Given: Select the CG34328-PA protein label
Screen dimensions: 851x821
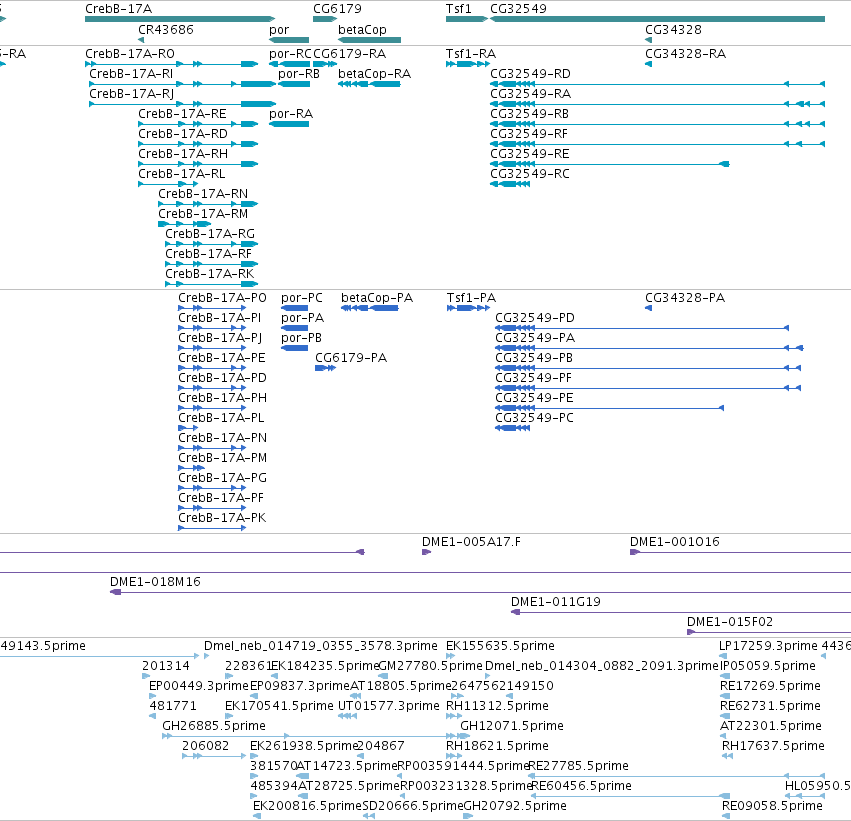Looking at the screenshot, I should tap(685, 298).
